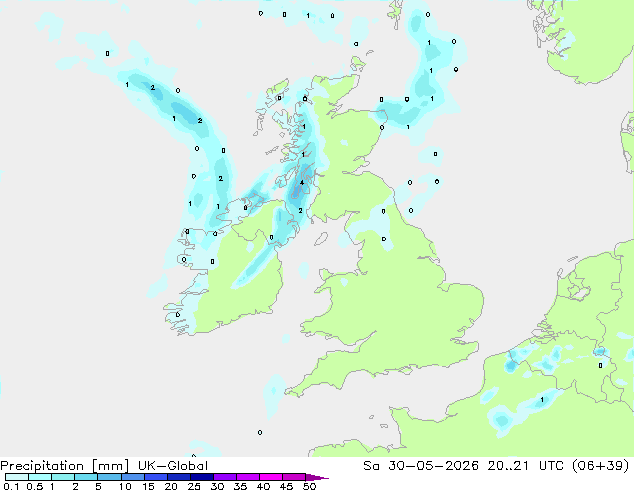Click the "50" legend scale label
The height and width of the screenshot is (490, 634).
pyautogui.click(x=310, y=486)
